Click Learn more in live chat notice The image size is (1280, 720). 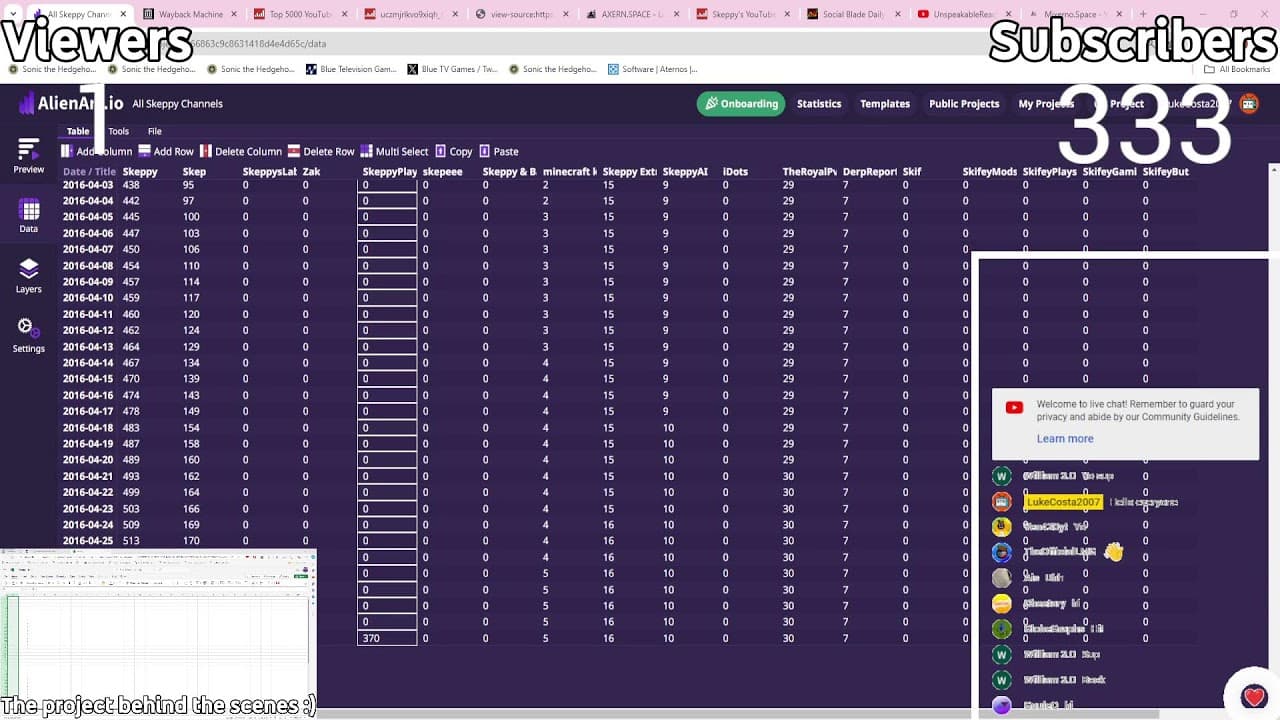(x=1065, y=439)
